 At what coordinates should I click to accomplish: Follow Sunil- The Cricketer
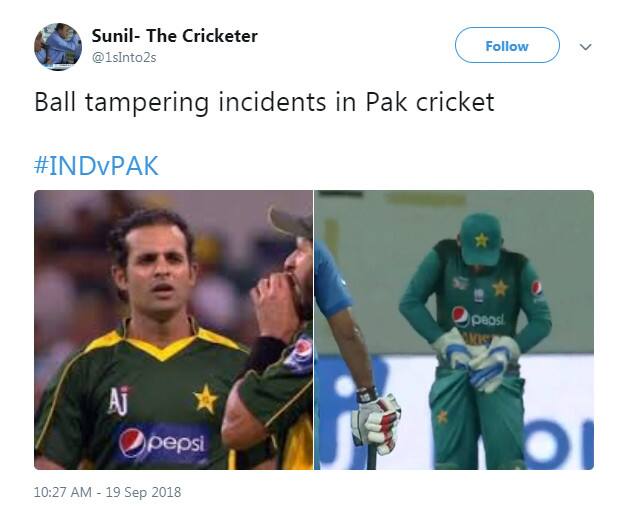coord(507,45)
